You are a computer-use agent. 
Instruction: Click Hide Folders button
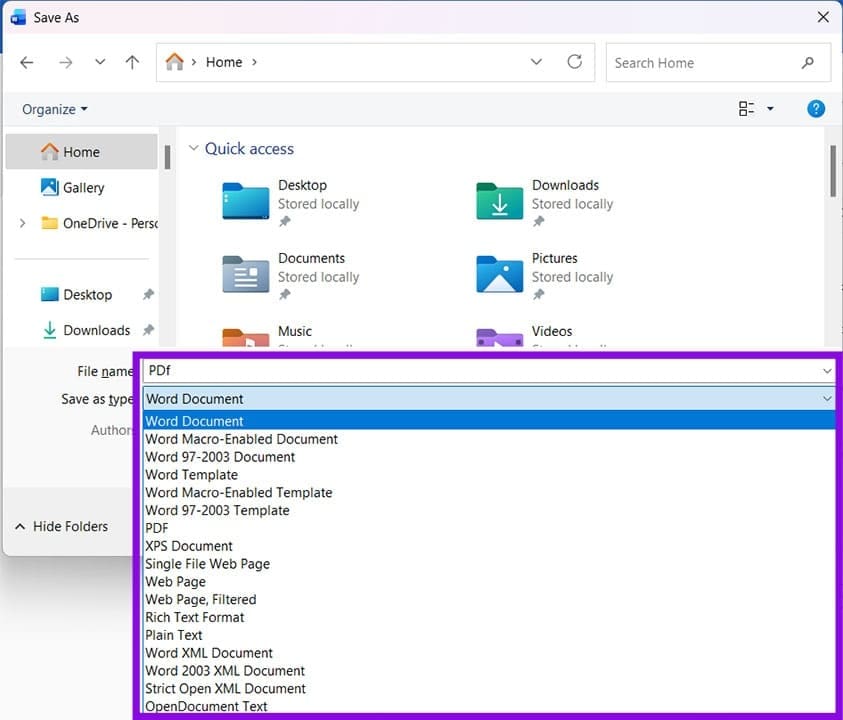click(61, 526)
